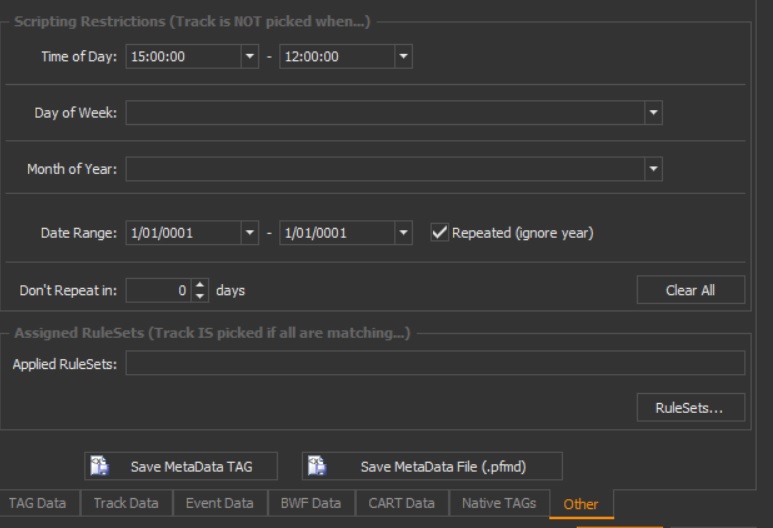Viewport: 773px width, 528px height.
Task: Switch to the Track Data tab
Action: point(126,503)
